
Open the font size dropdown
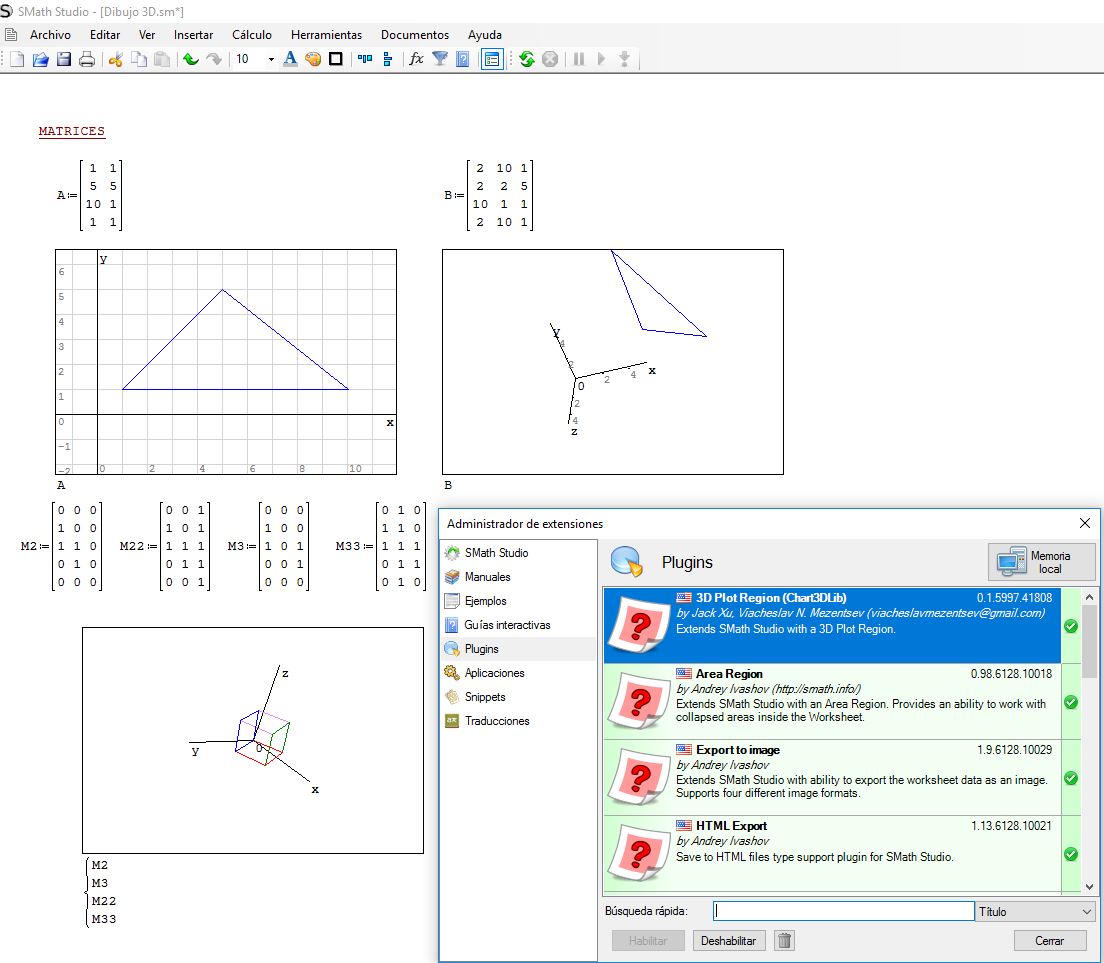270,60
